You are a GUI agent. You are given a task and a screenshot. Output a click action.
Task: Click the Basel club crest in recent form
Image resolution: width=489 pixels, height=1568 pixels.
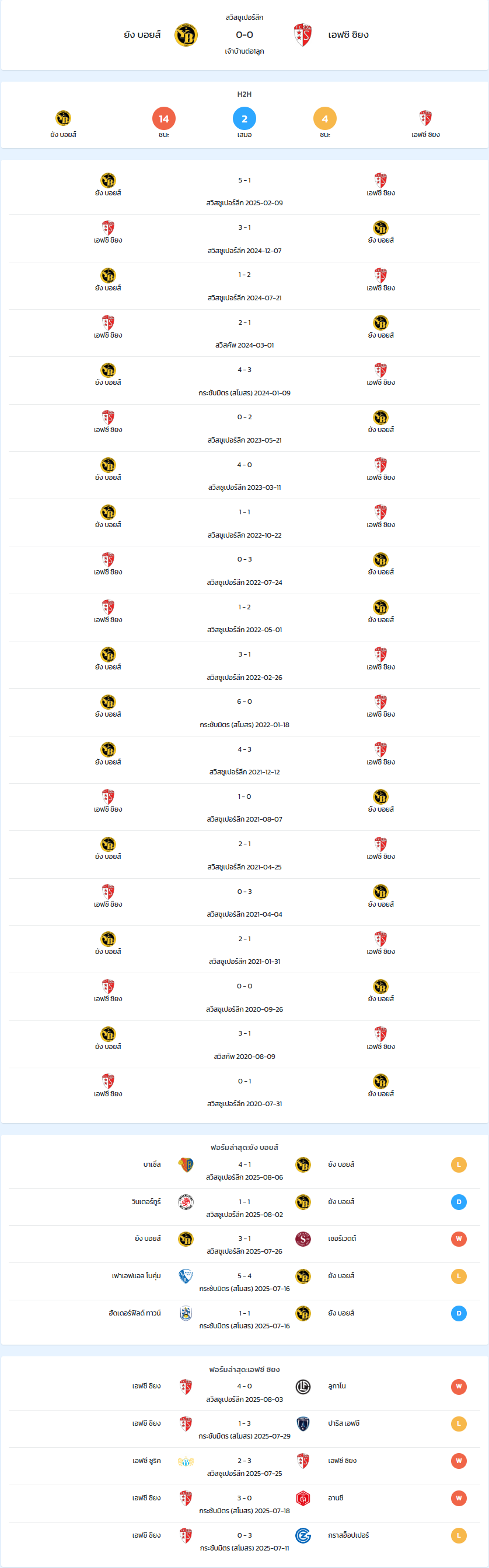186,1164
